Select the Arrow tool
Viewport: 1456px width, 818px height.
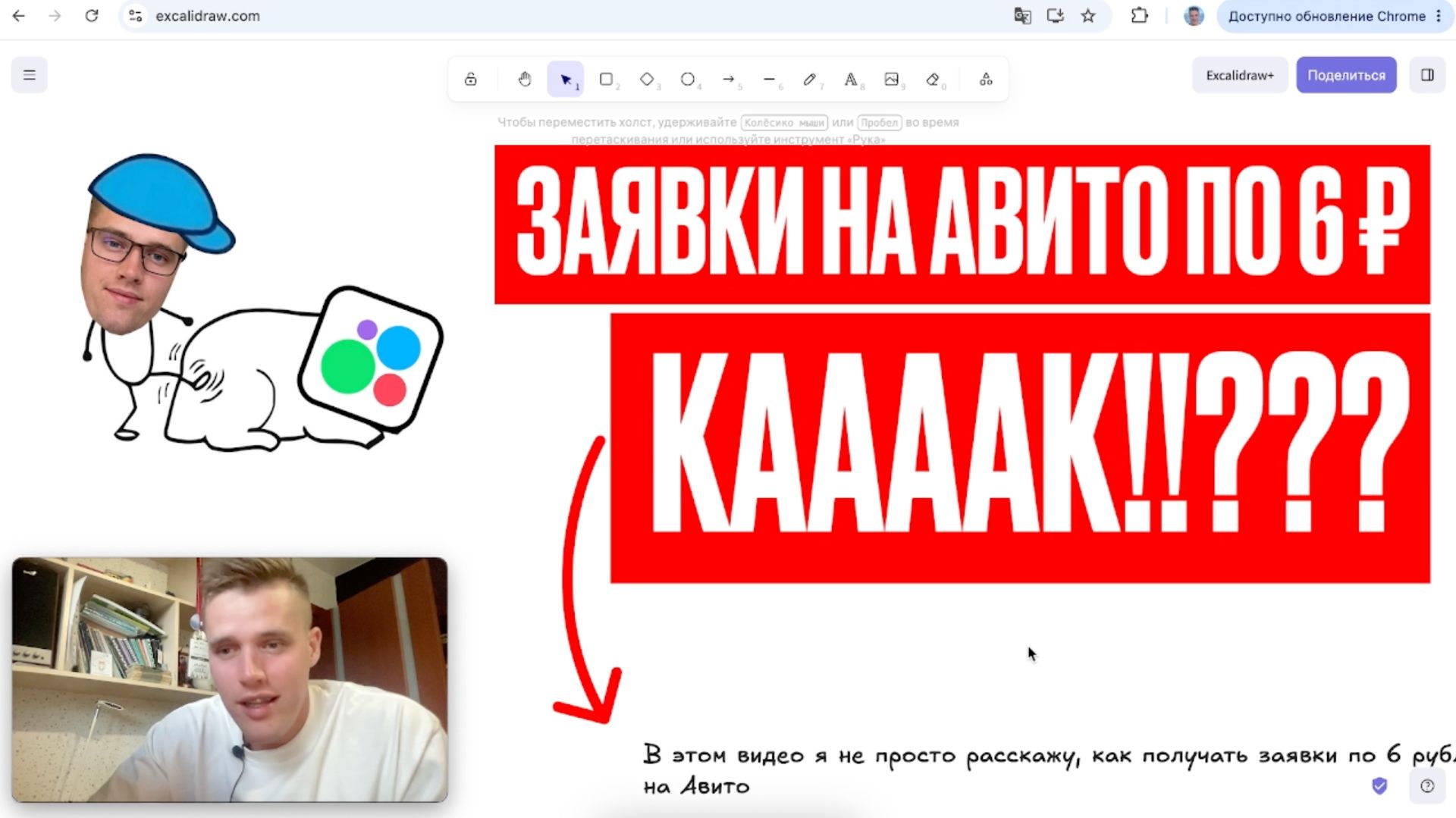click(729, 79)
